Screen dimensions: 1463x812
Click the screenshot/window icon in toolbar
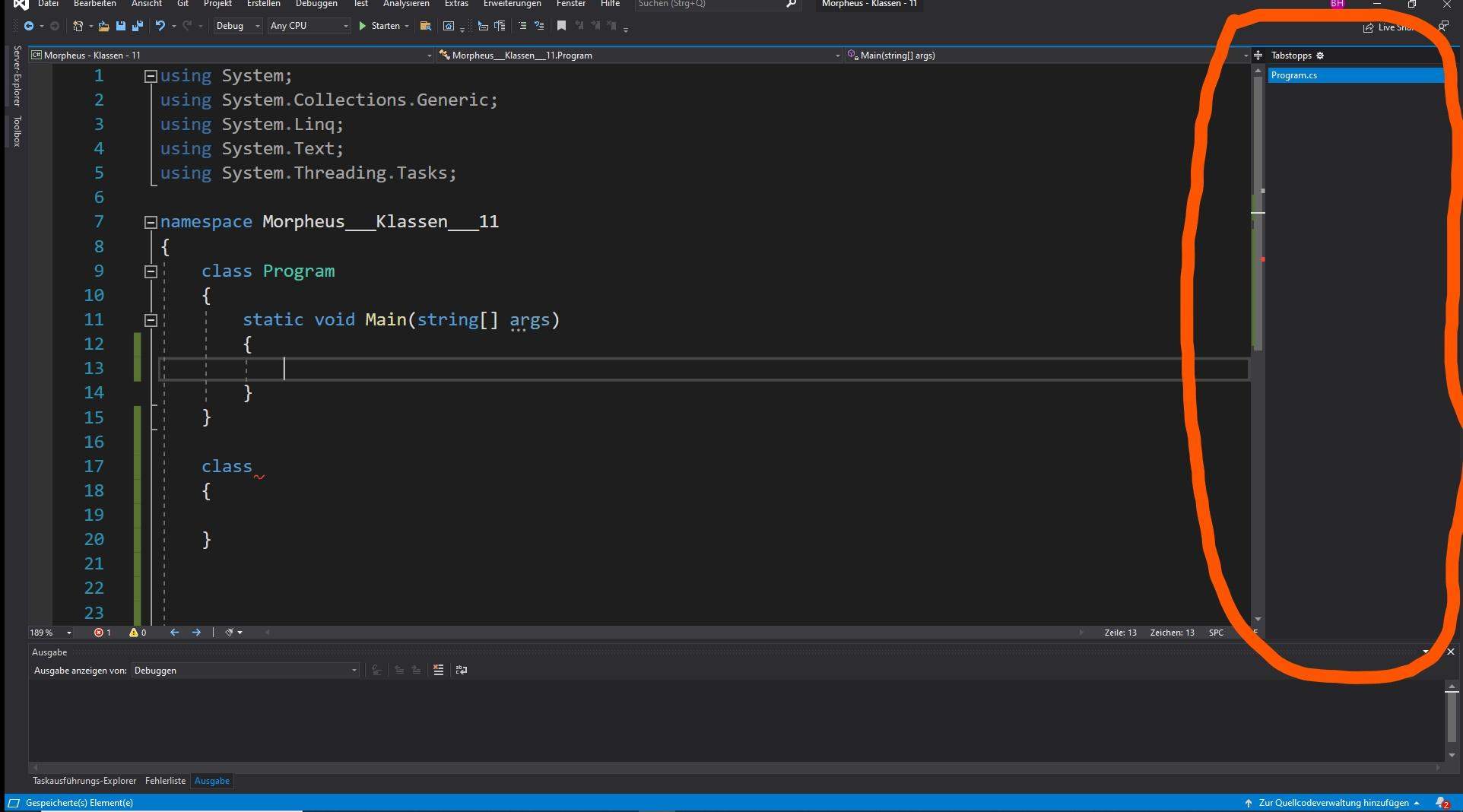[x=449, y=26]
